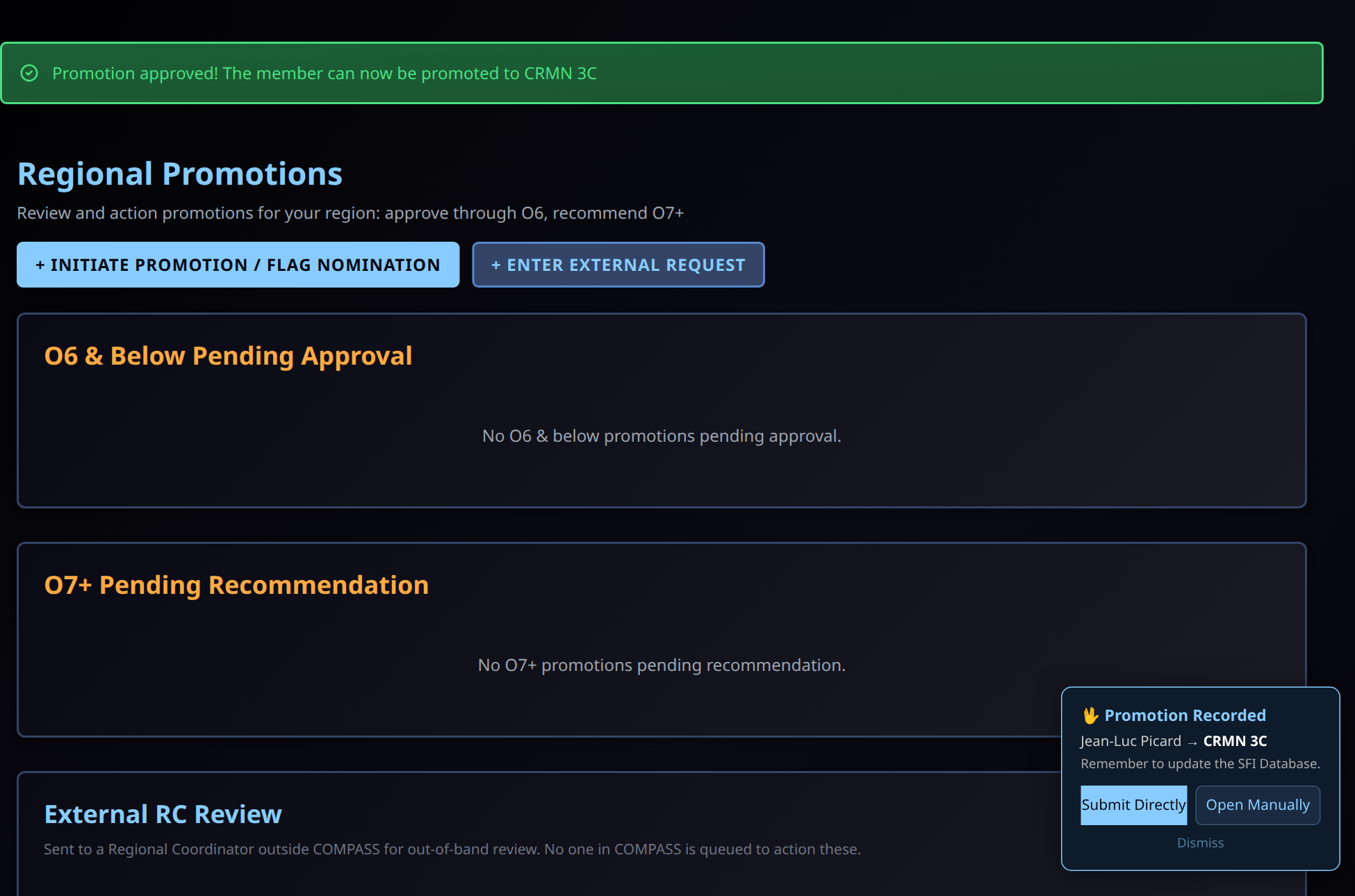Viewport: 1355px width, 896px height.
Task: Click "Jean-Luc Picard → CRMN 3C" line in toast
Action: pyautogui.click(x=1174, y=741)
